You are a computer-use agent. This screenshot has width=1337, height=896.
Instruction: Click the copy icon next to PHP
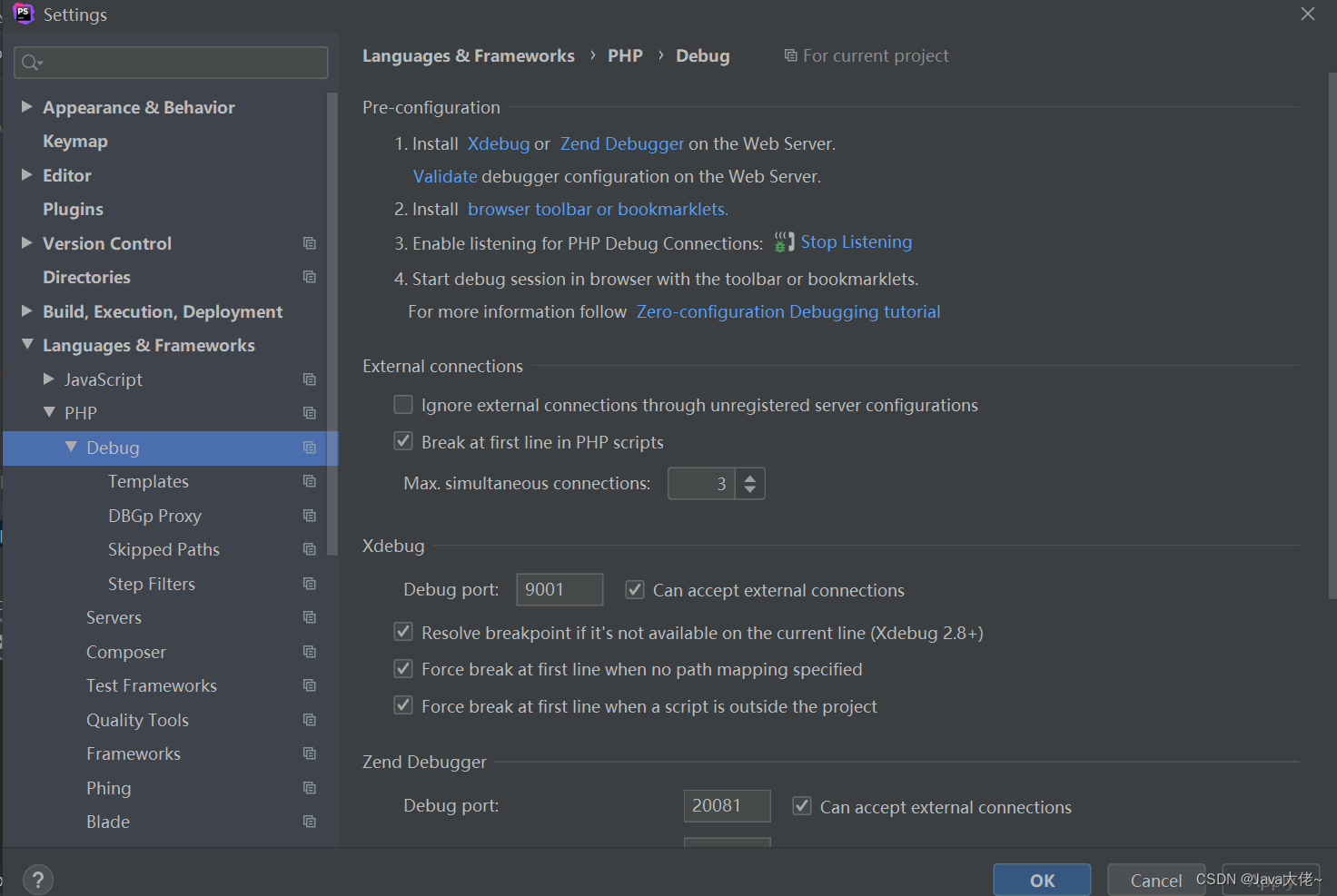pyautogui.click(x=309, y=413)
